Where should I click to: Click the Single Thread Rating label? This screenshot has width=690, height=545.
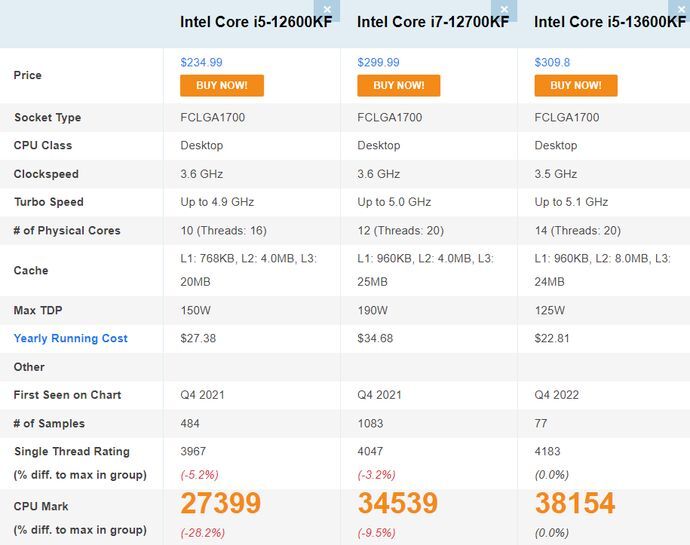[72, 451]
